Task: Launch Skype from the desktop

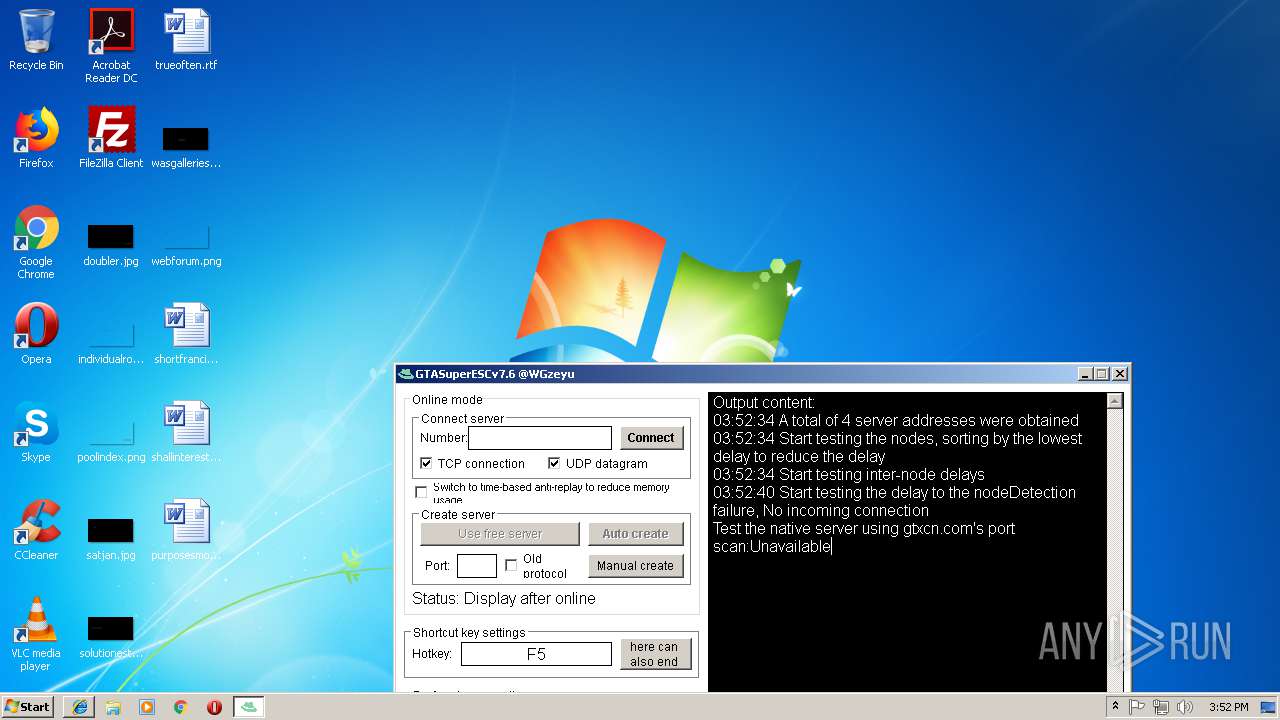Action: coord(36,432)
